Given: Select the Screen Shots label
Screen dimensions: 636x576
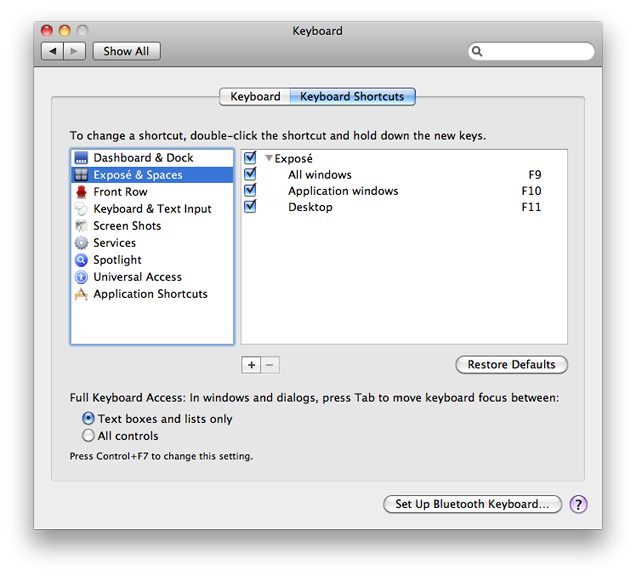Looking at the screenshot, I should [127, 226].
